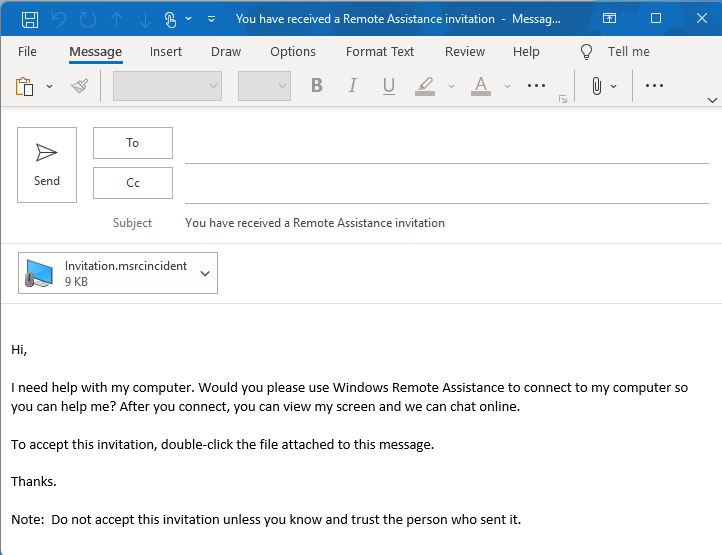
Task: Select the Format Painter brush
Action: pos(80,86)
